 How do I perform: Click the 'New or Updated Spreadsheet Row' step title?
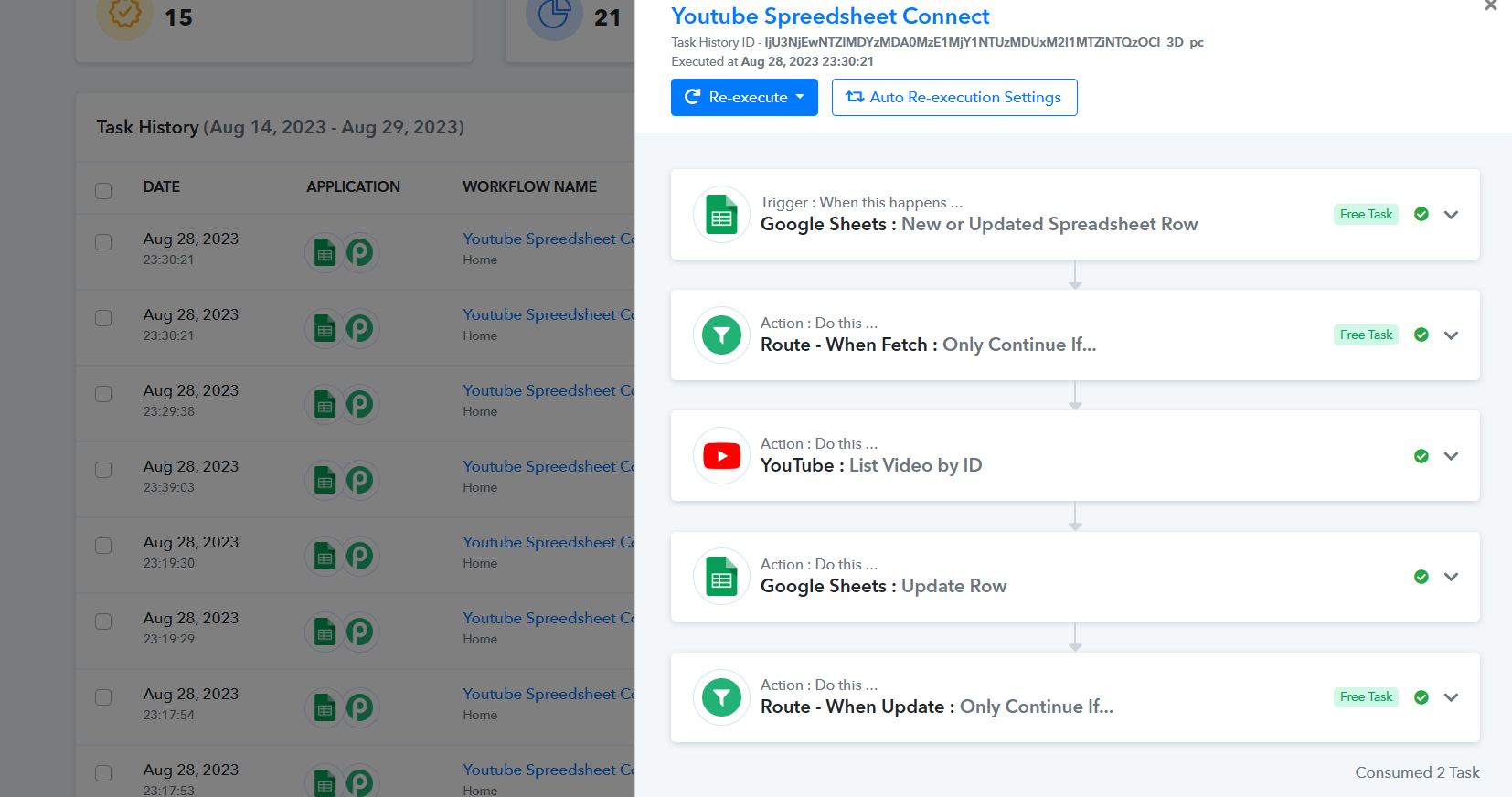tap(1049, 224)
